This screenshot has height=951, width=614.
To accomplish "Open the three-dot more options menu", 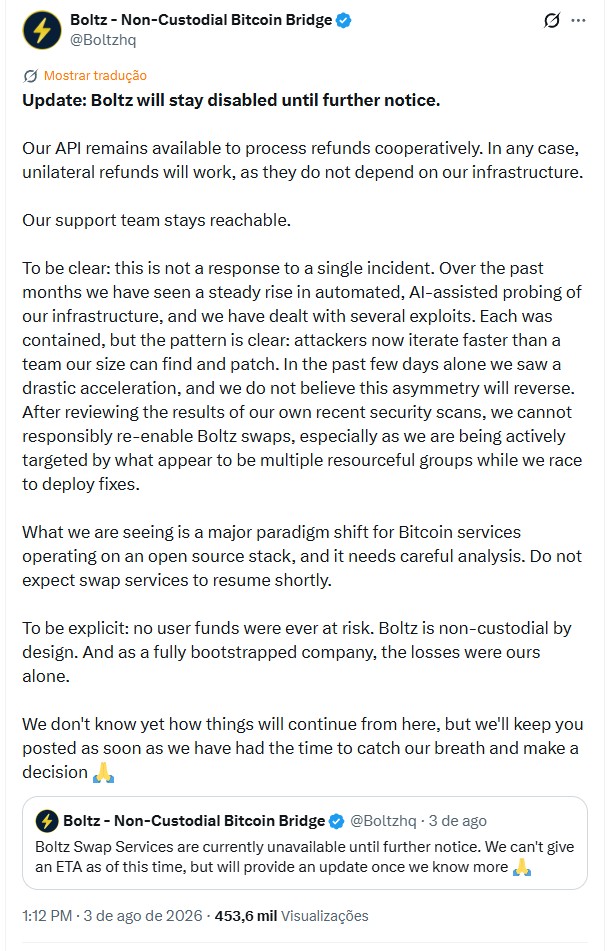I will pyautogui.click(x=578, y=21).
